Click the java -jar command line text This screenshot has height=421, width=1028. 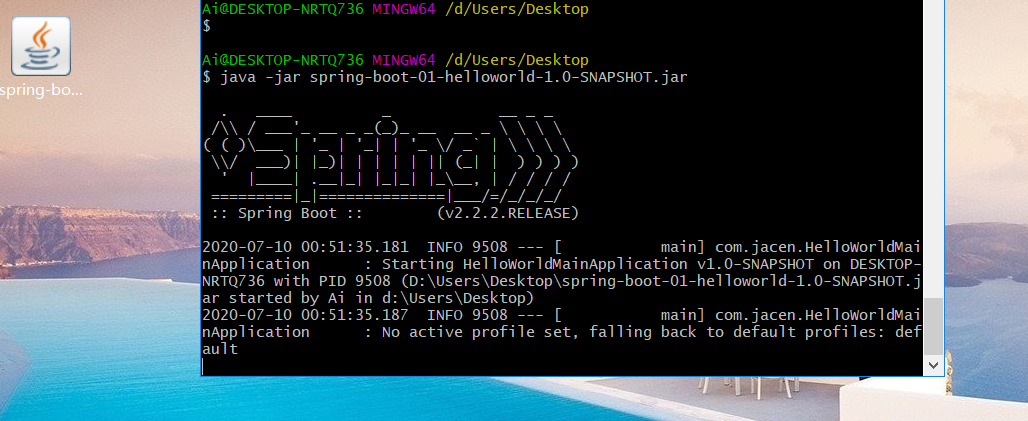click(x=454, y=78)
